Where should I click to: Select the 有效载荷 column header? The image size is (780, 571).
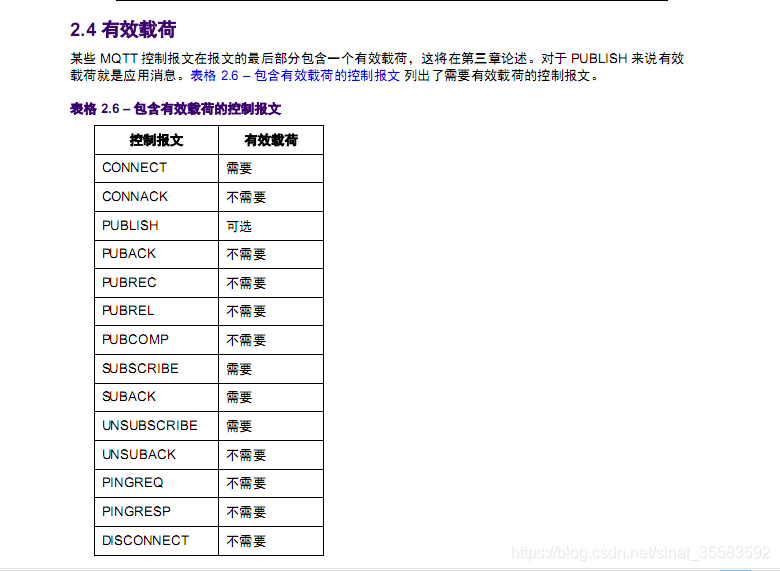click(271, 140)
